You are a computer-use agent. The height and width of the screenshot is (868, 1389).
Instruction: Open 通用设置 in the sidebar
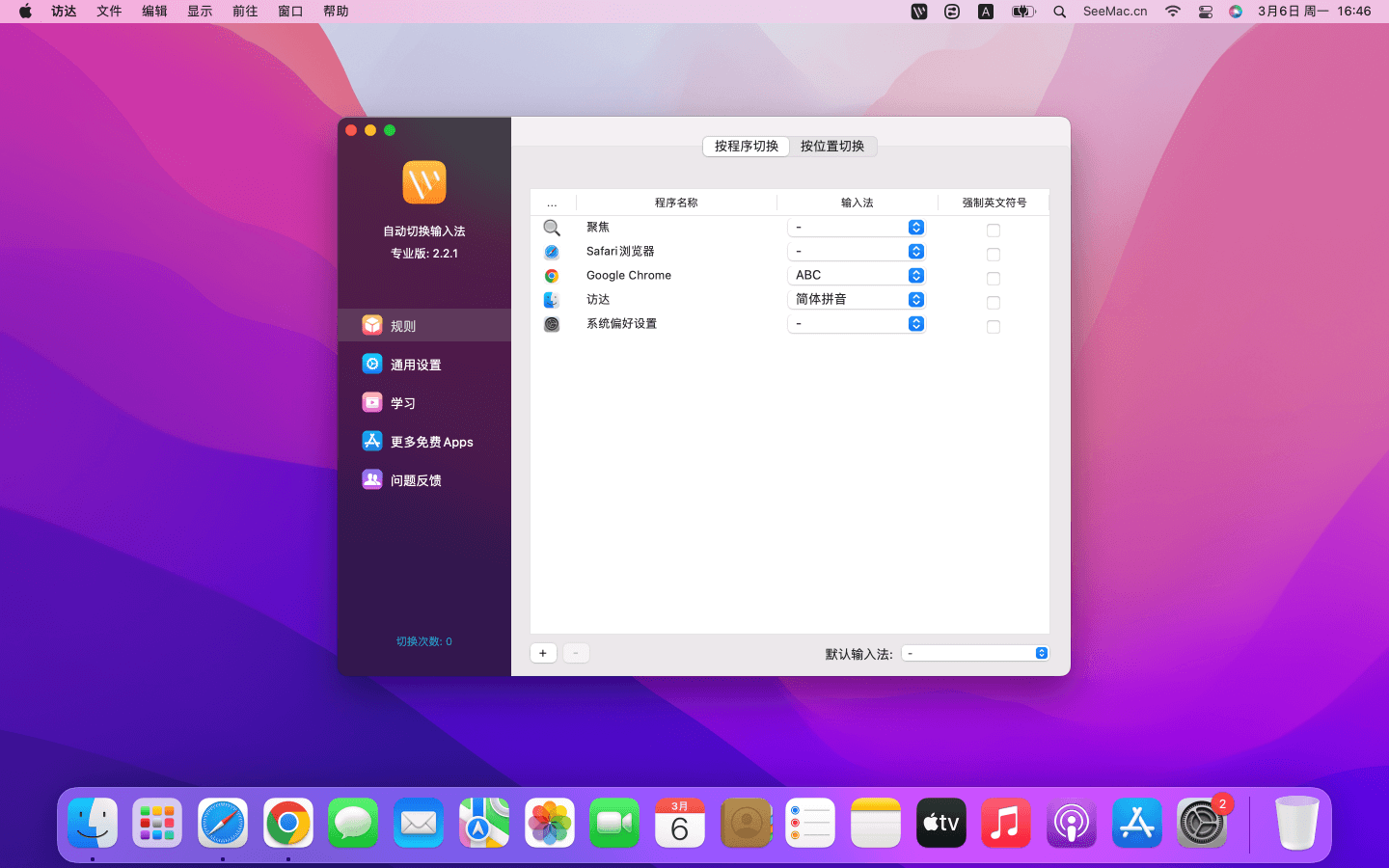pyautogui.click(x=415, y=365)
